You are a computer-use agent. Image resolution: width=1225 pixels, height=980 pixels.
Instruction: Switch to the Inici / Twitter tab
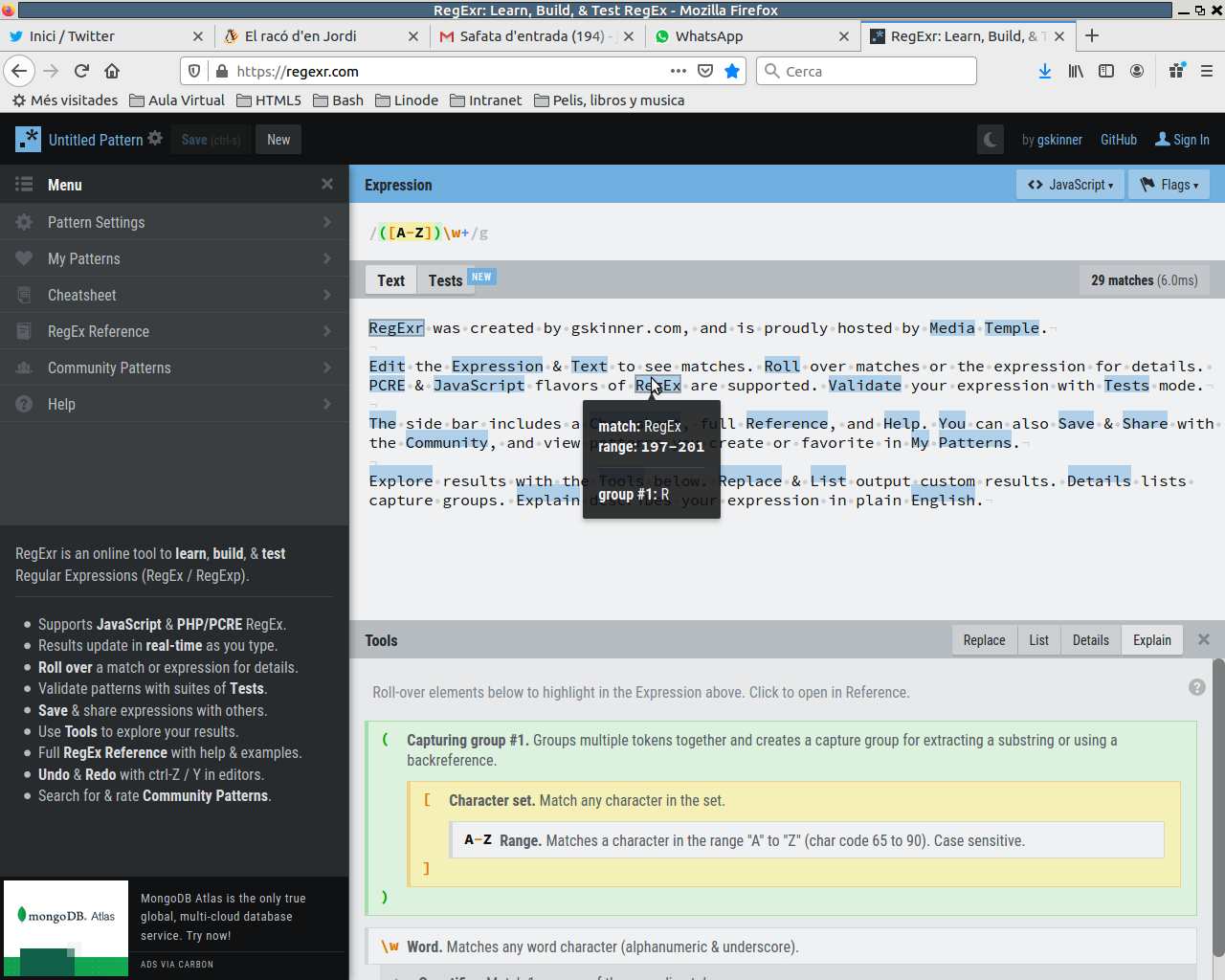click(105, 36)
